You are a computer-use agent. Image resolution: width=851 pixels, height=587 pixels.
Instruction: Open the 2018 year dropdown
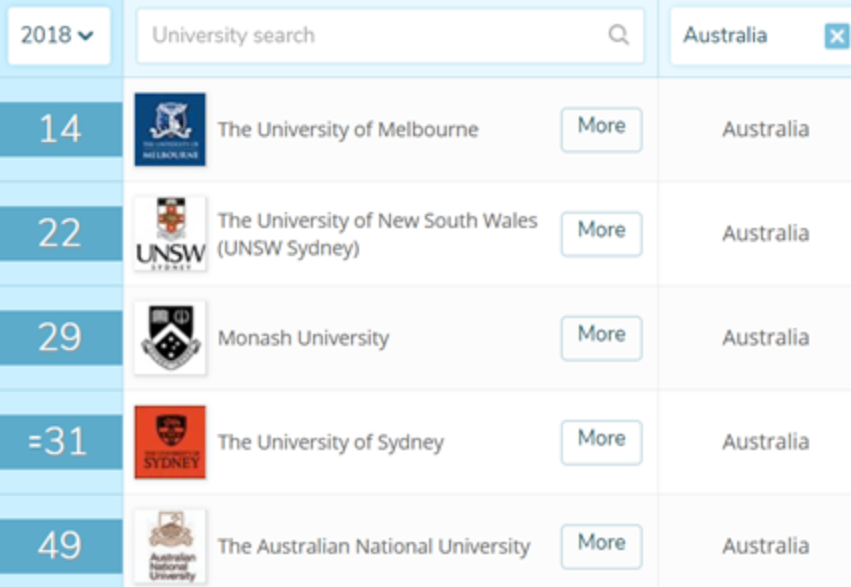click(x=58, y=36)
